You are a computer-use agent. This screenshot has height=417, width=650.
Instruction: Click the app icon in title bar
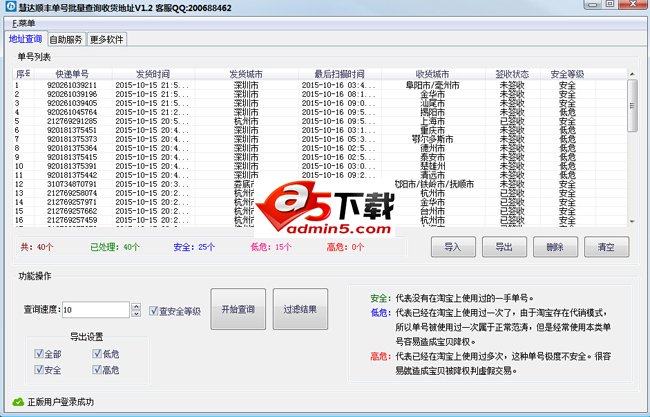pyautogui.click(x=10, y=7)
